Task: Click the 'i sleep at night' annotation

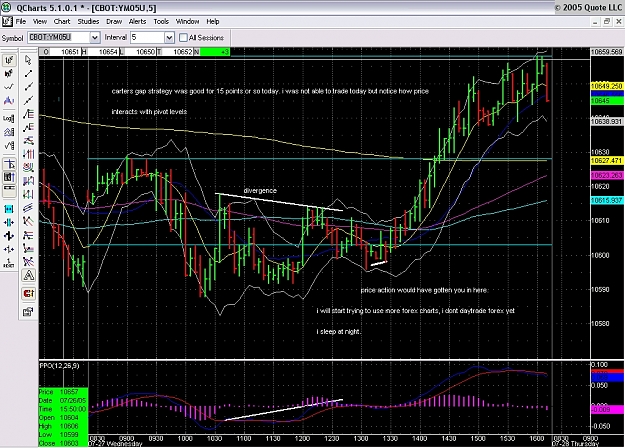Action: coord(339,332)
